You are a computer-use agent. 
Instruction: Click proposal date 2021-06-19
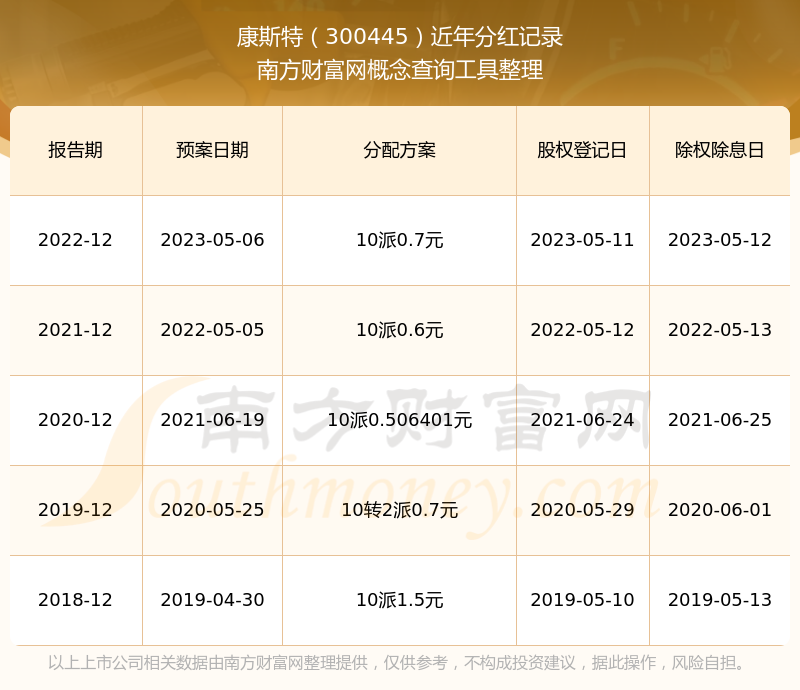pos(212,420)
